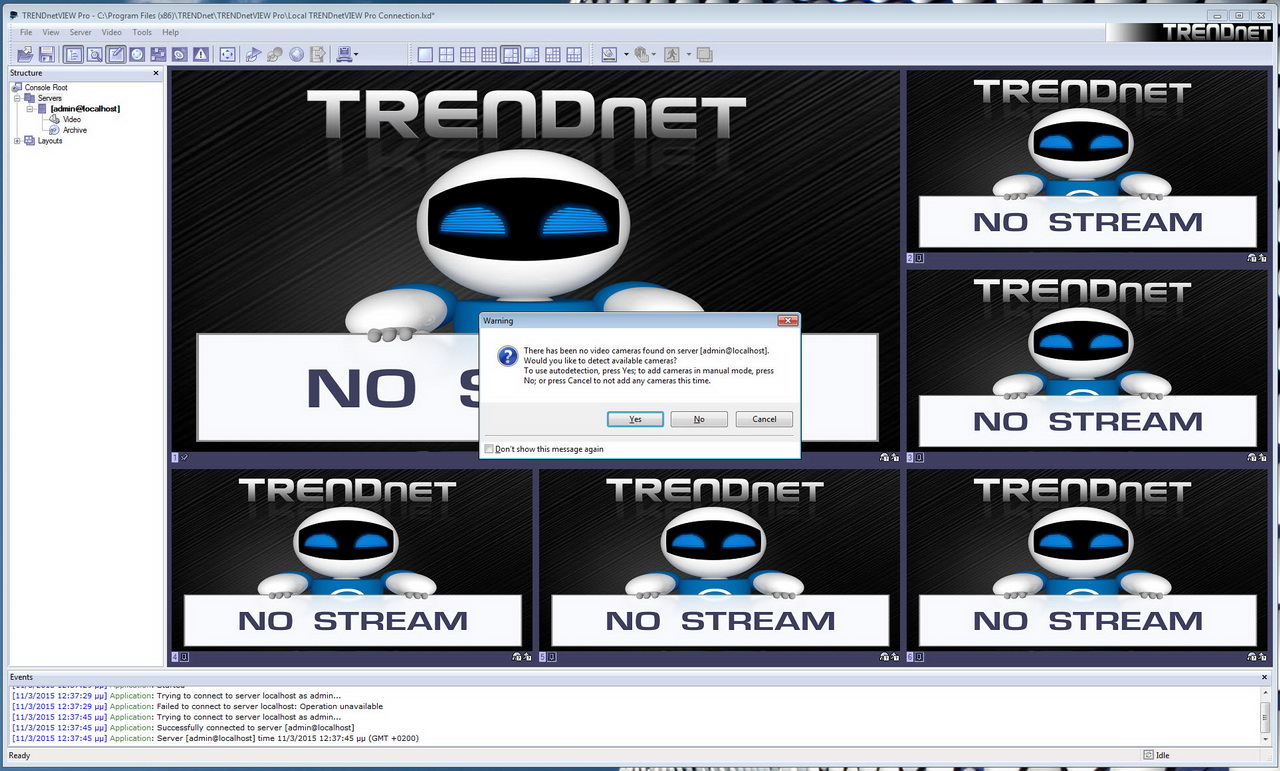Open the View menu
This screenshot has height=771, width=1280.
pyautogui.click(x=51, y=32)
